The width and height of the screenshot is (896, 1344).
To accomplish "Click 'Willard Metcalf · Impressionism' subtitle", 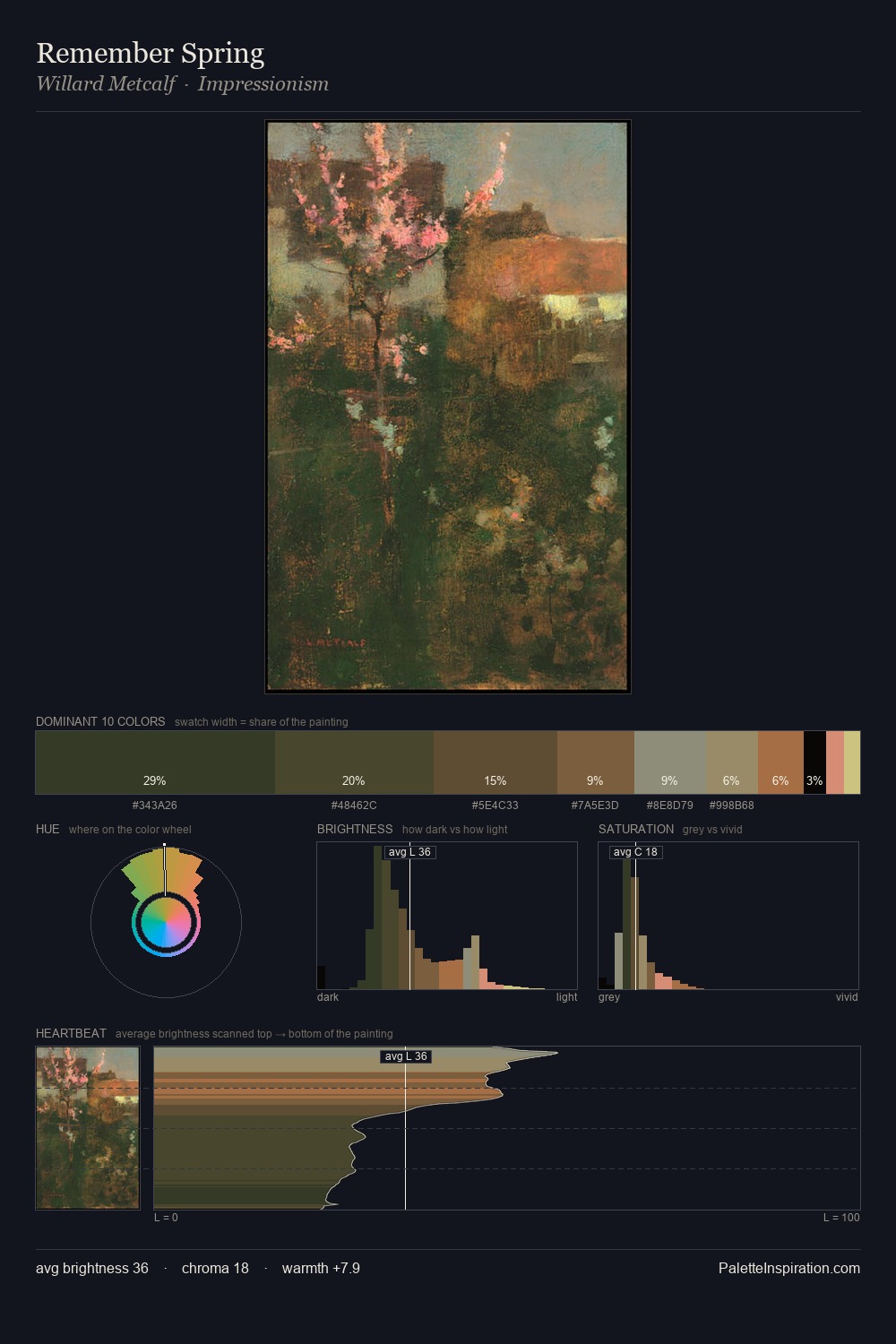I will (183, 84).
